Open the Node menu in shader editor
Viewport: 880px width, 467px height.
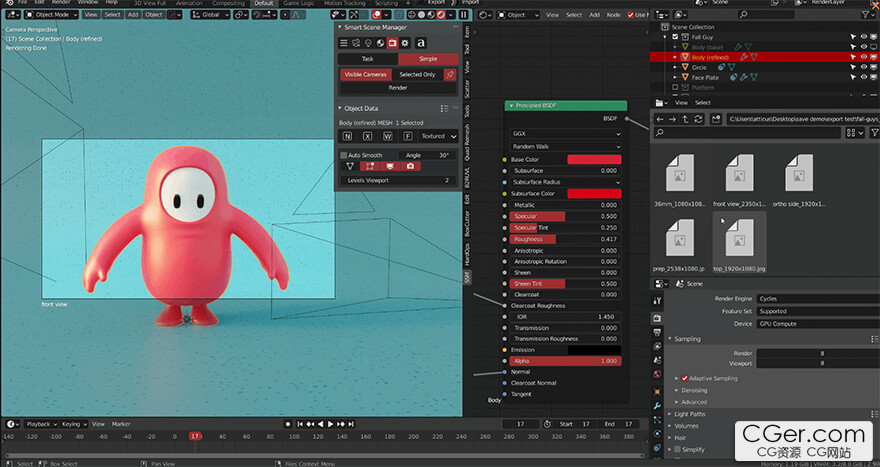point(613,15)
